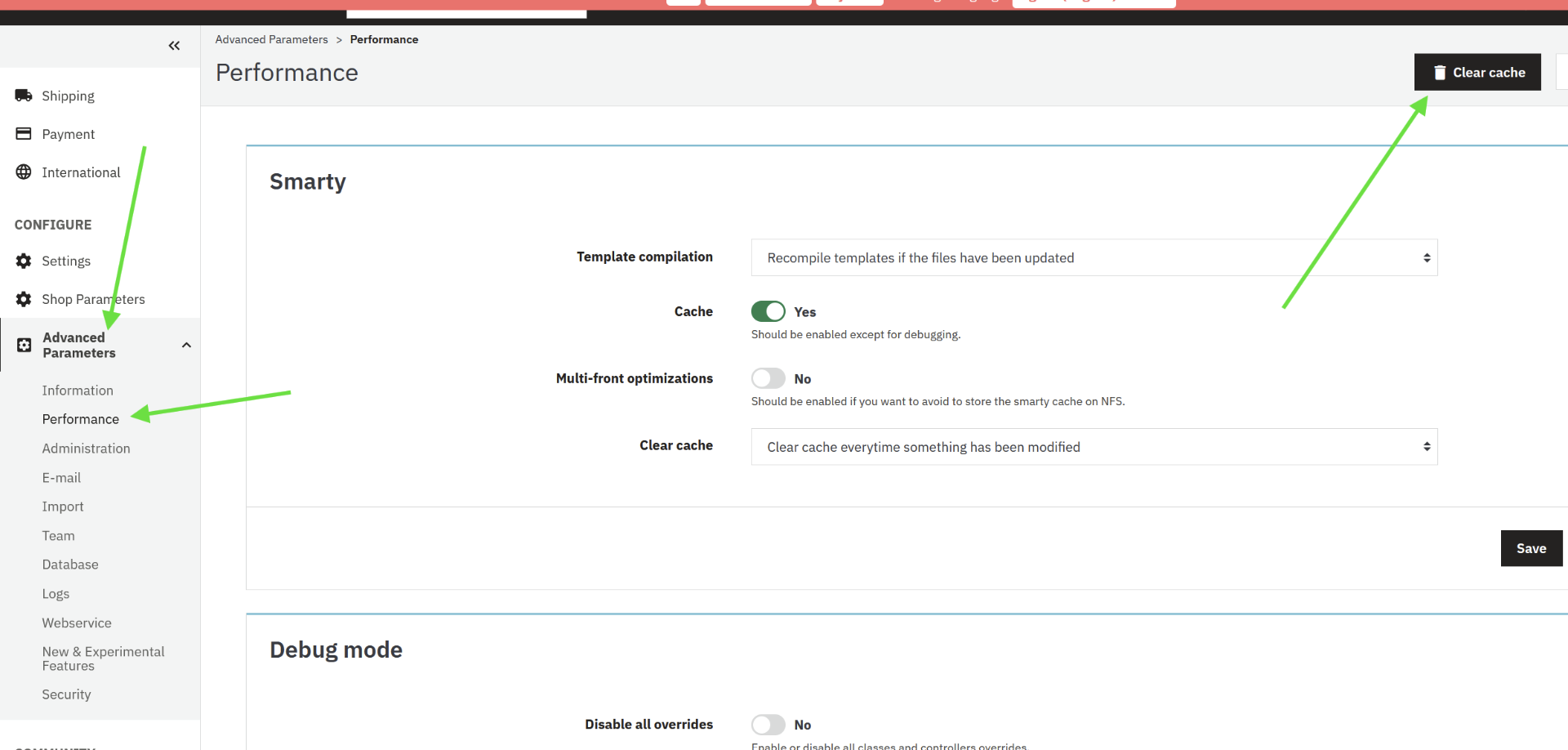Click the Shop Parameters gear icon
This screenshot has height=750, width=1568.
tap(24, 299)
